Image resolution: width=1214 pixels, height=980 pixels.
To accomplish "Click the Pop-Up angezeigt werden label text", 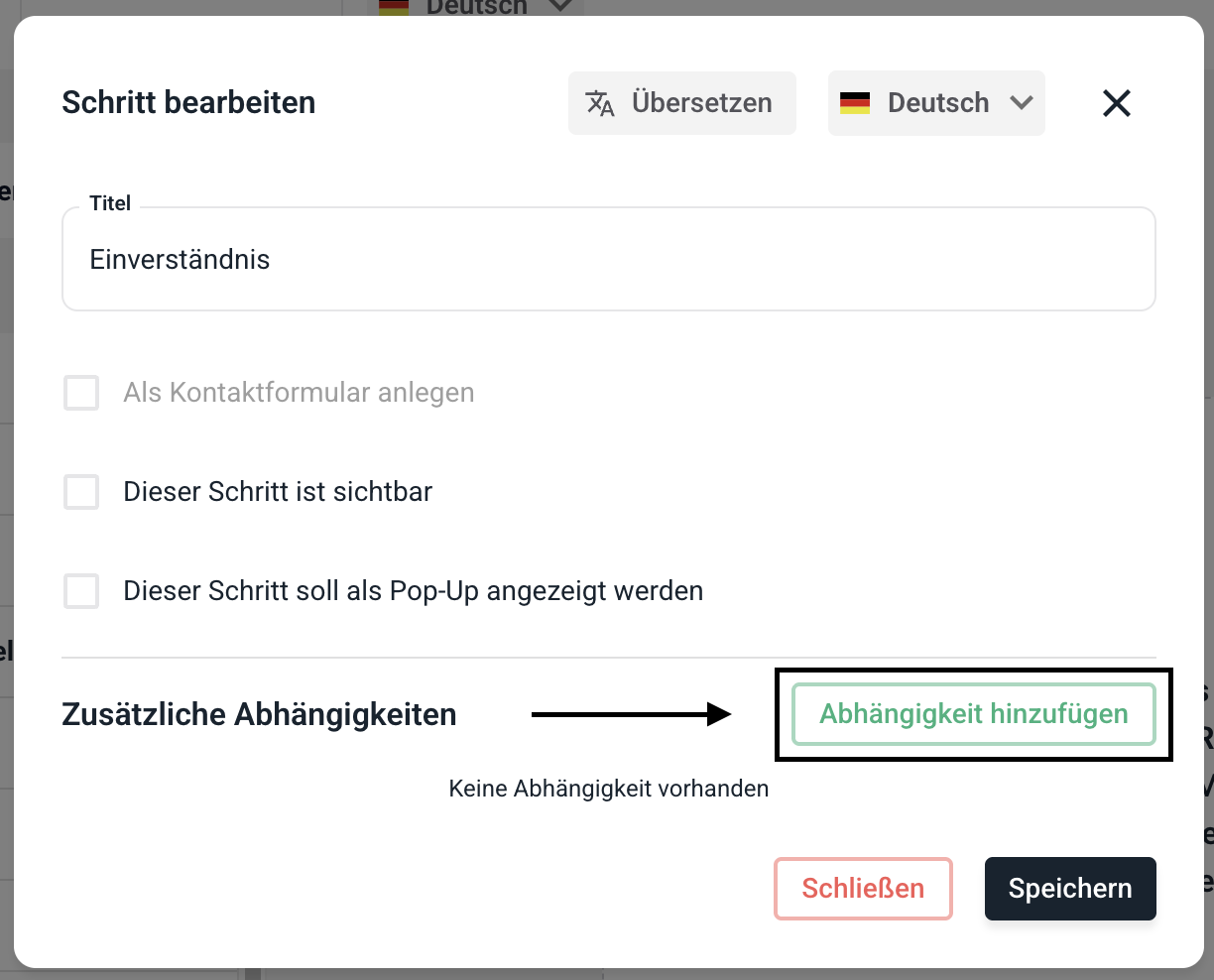I will 414,591.
